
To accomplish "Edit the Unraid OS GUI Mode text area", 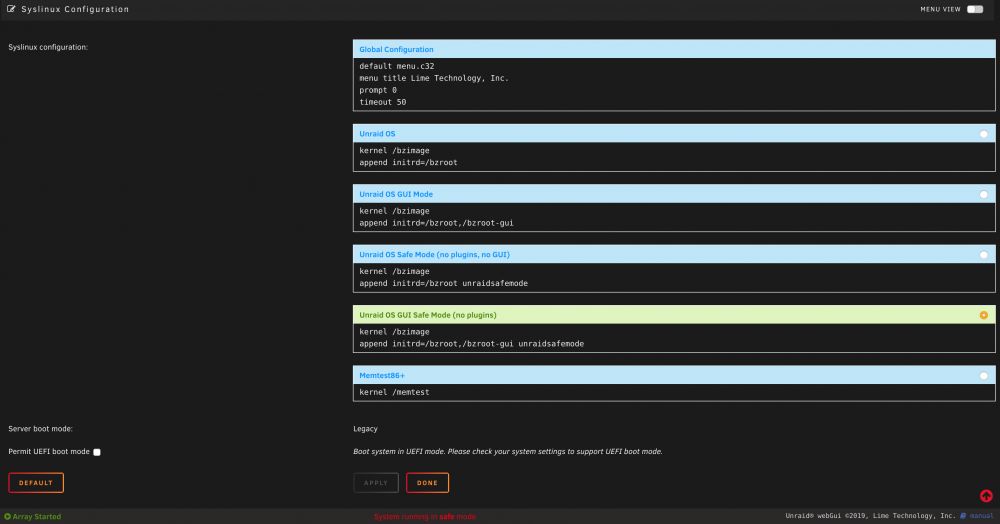I will 674,217.
